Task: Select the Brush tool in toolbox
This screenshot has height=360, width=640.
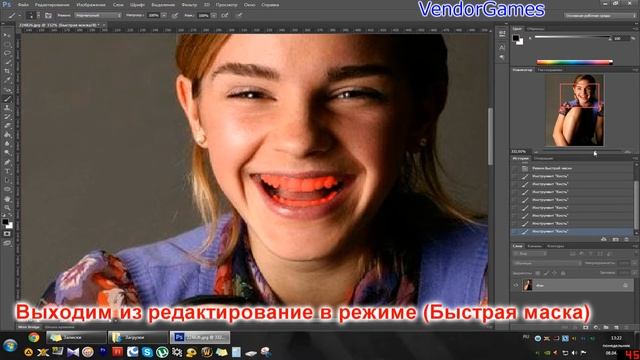Action: 7,99
